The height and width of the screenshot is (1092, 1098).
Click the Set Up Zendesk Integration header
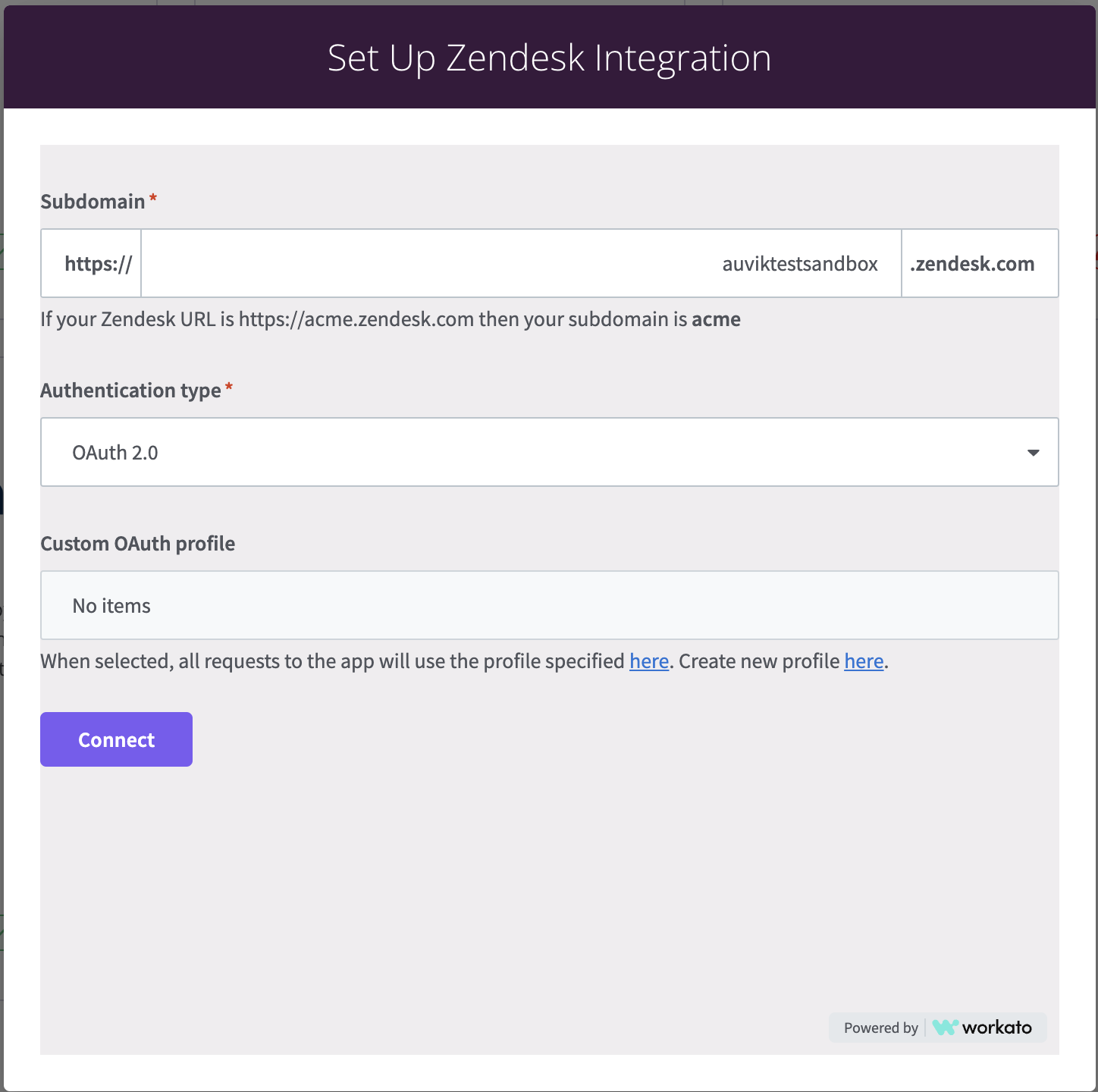(x=549, y=58)
